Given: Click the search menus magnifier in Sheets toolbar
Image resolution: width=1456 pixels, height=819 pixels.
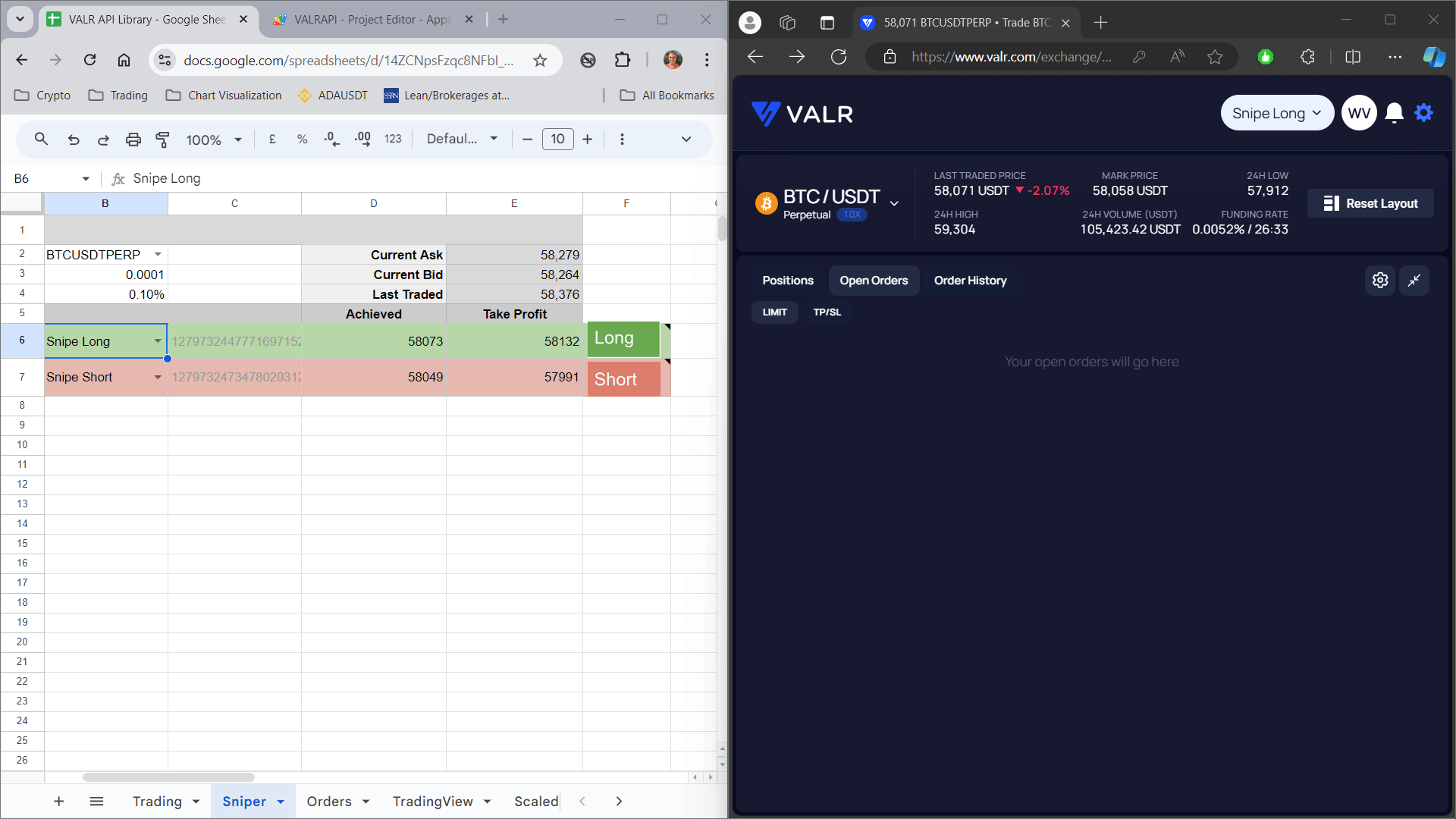Looking at the screenshot, I should click(41, 140).
